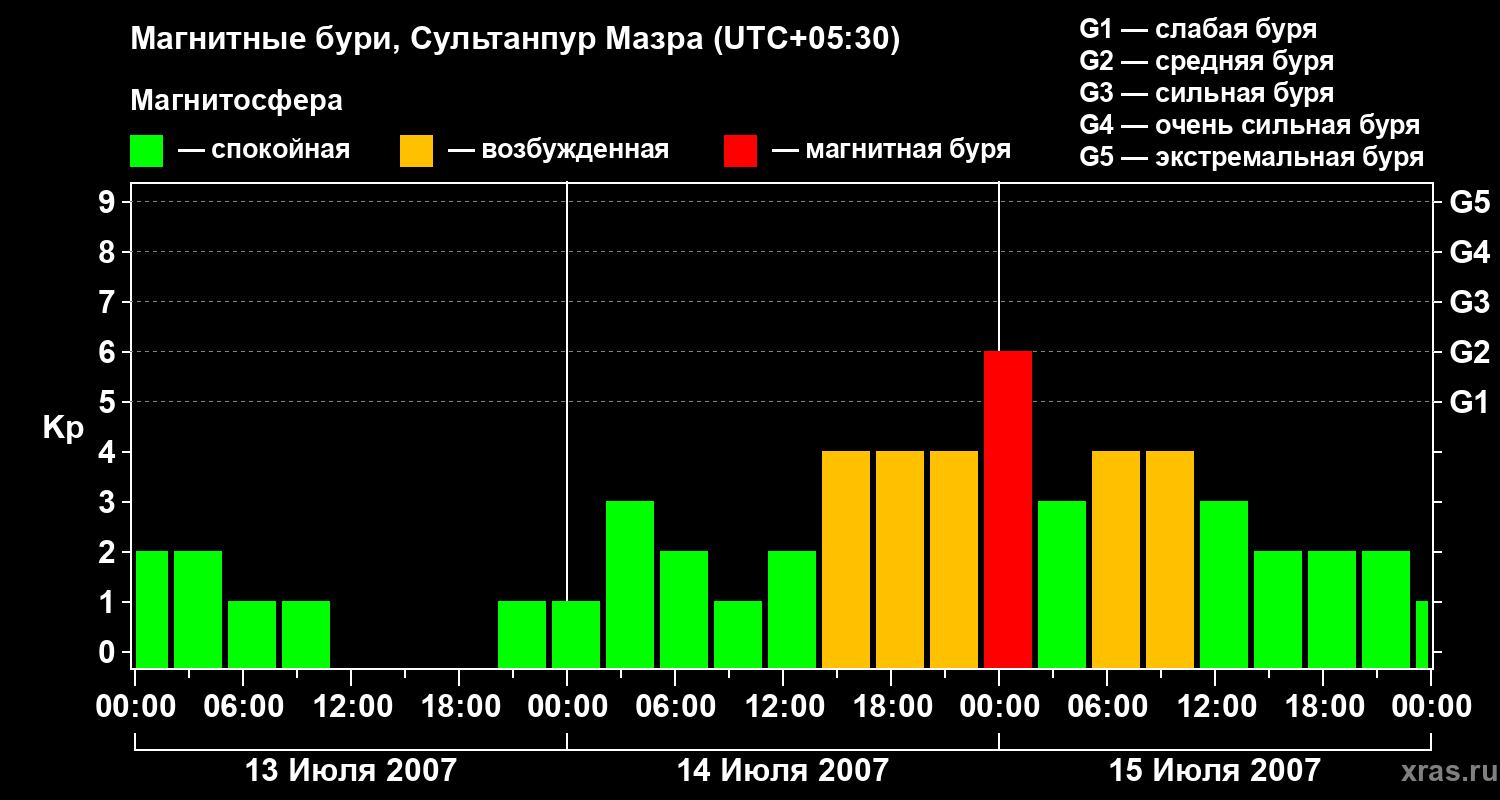Click the 'G3 — сильная буря' legend line
The image size is (1500, 800).
1207,92
